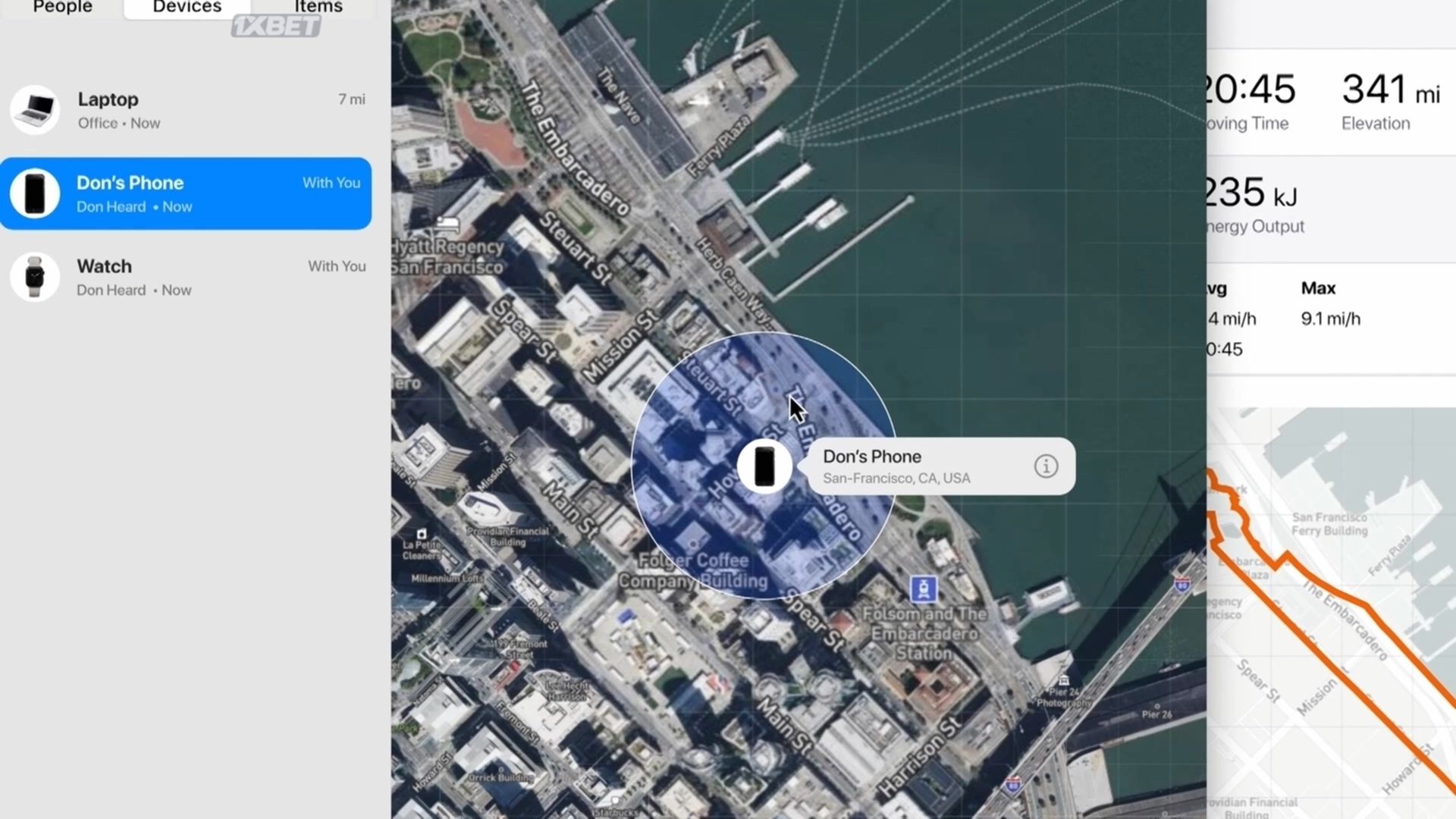Select the Don's Phone row
The height and width of the screenshot is (819, 1456).
pyautogui.click(x=186, y=193)
